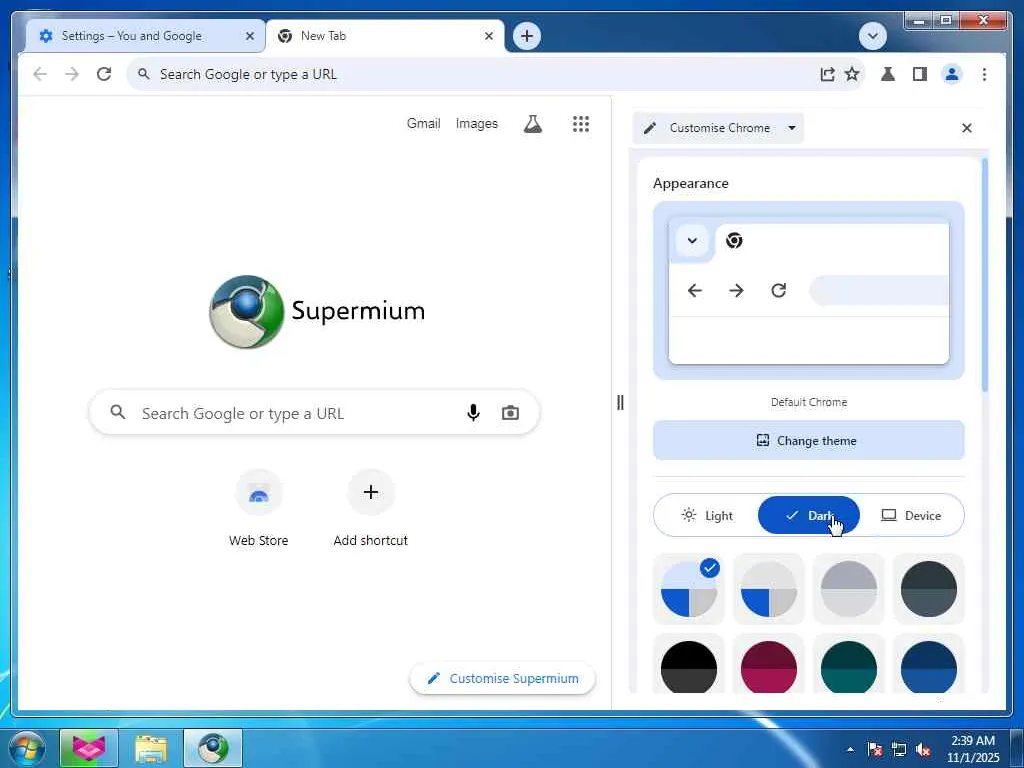Choose the default blue colour swatch
This screenshot has height=768, width=1024.
tap(689, 588)
